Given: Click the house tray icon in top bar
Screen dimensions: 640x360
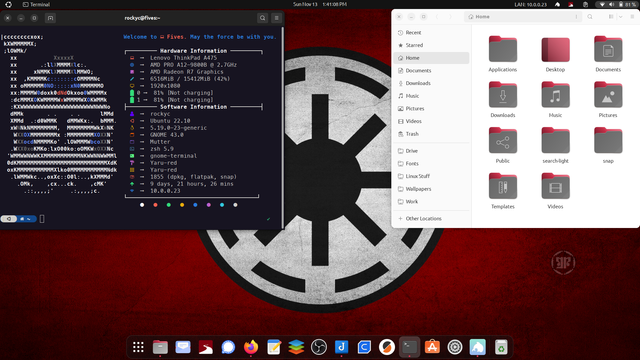Looking at the screenshot, I should pyautogui.click(x=557, y=4).
